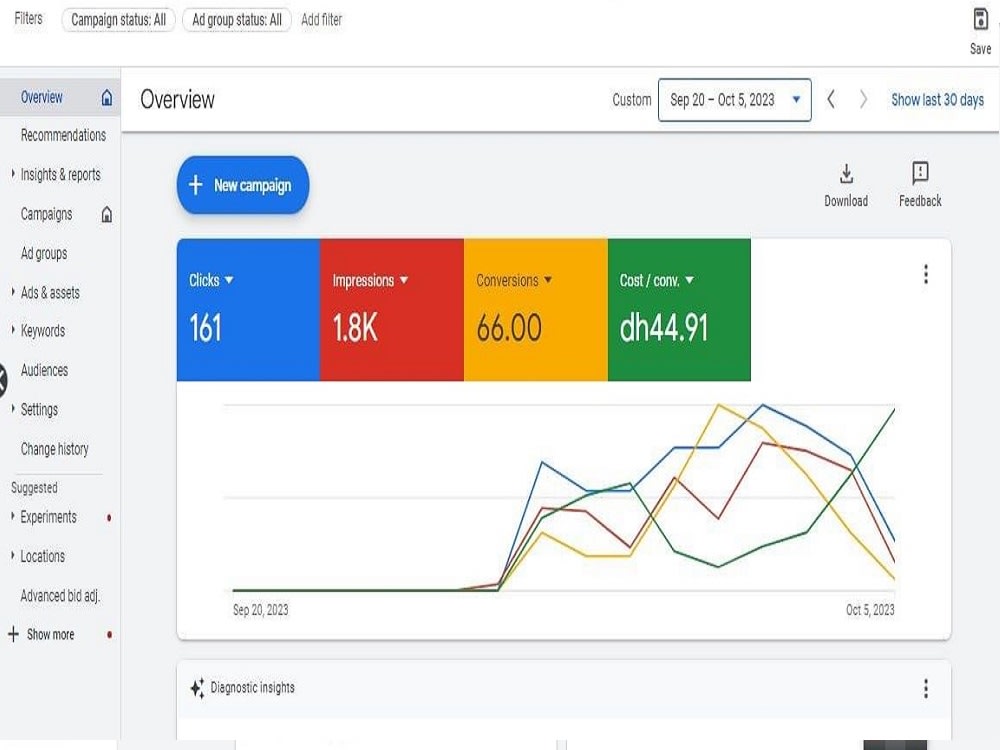Click the Oct 5, 2023 axis label
This screenshot has width=1000, height=750.
pos(870,610)
